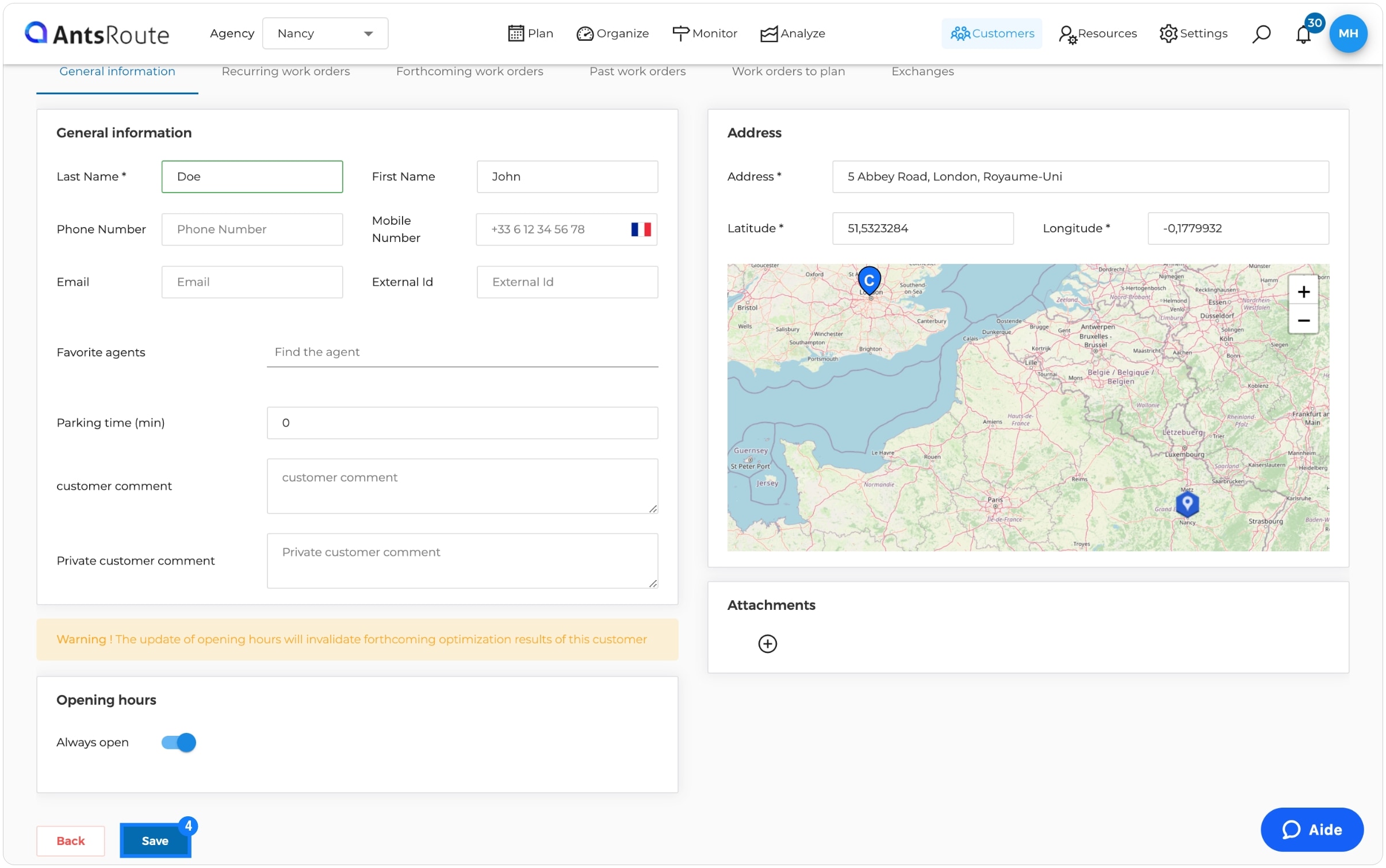This screenshot has height=868, width=1386.
Task: Open notifications bell icon
Action: click(1303, 34)
